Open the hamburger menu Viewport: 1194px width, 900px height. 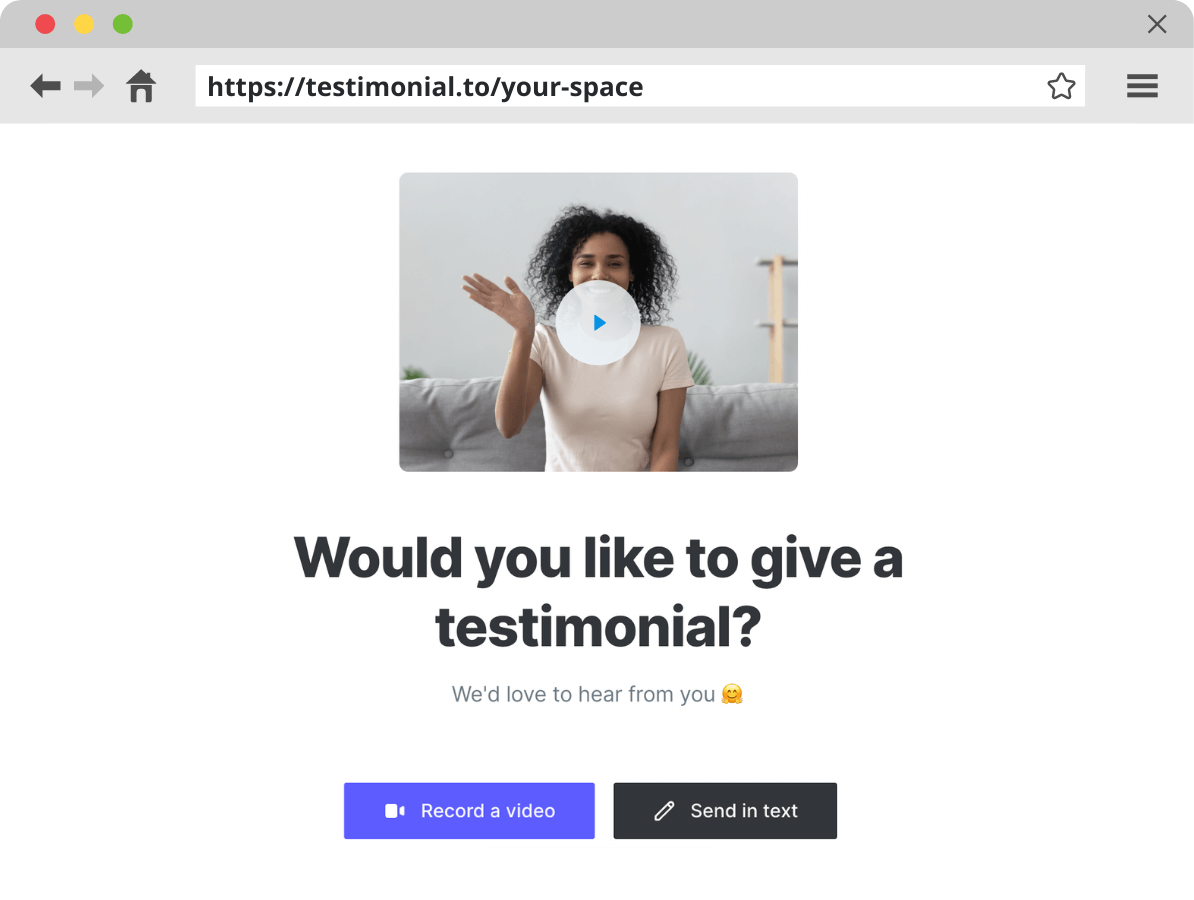1142,86
